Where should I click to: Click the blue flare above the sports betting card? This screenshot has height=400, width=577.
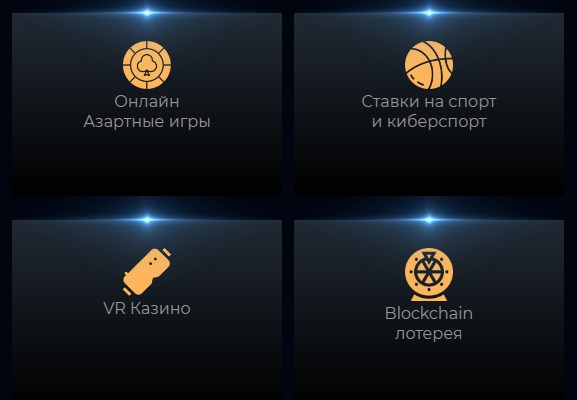pyautogui.click(x=429, y=13)
